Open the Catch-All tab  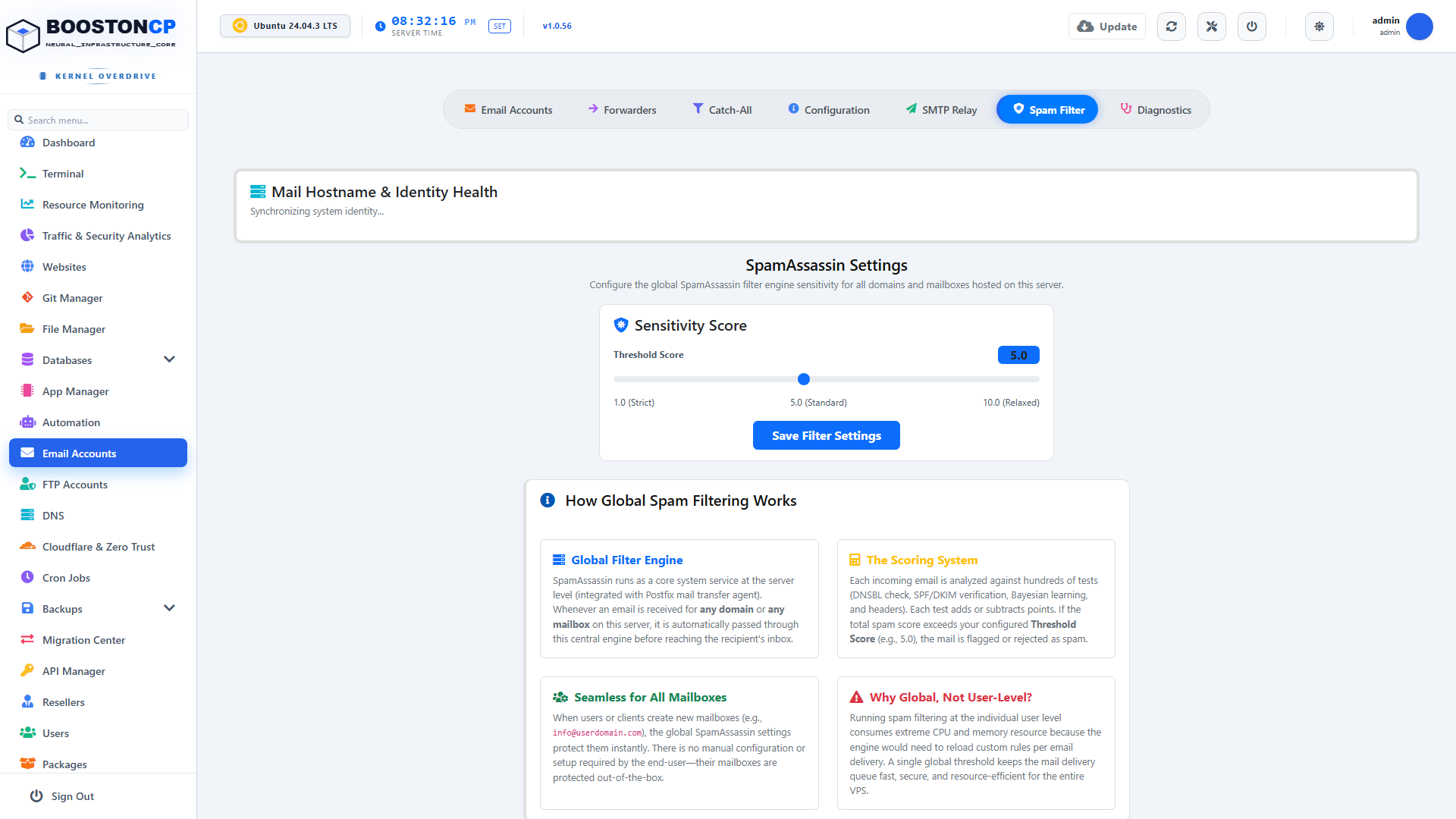[x=722, y=110]
